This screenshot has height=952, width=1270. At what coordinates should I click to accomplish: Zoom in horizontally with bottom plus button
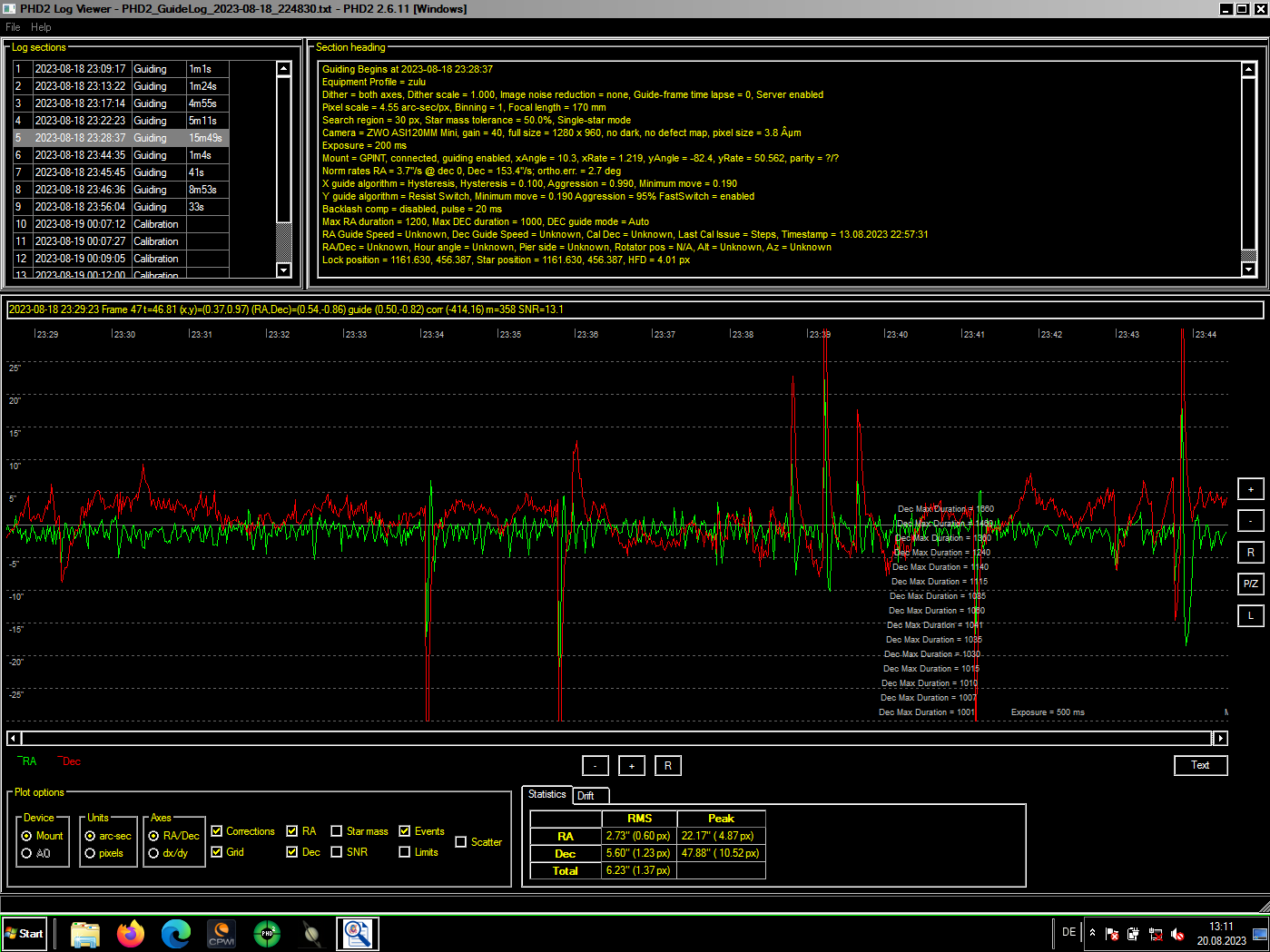pos(632,766)
